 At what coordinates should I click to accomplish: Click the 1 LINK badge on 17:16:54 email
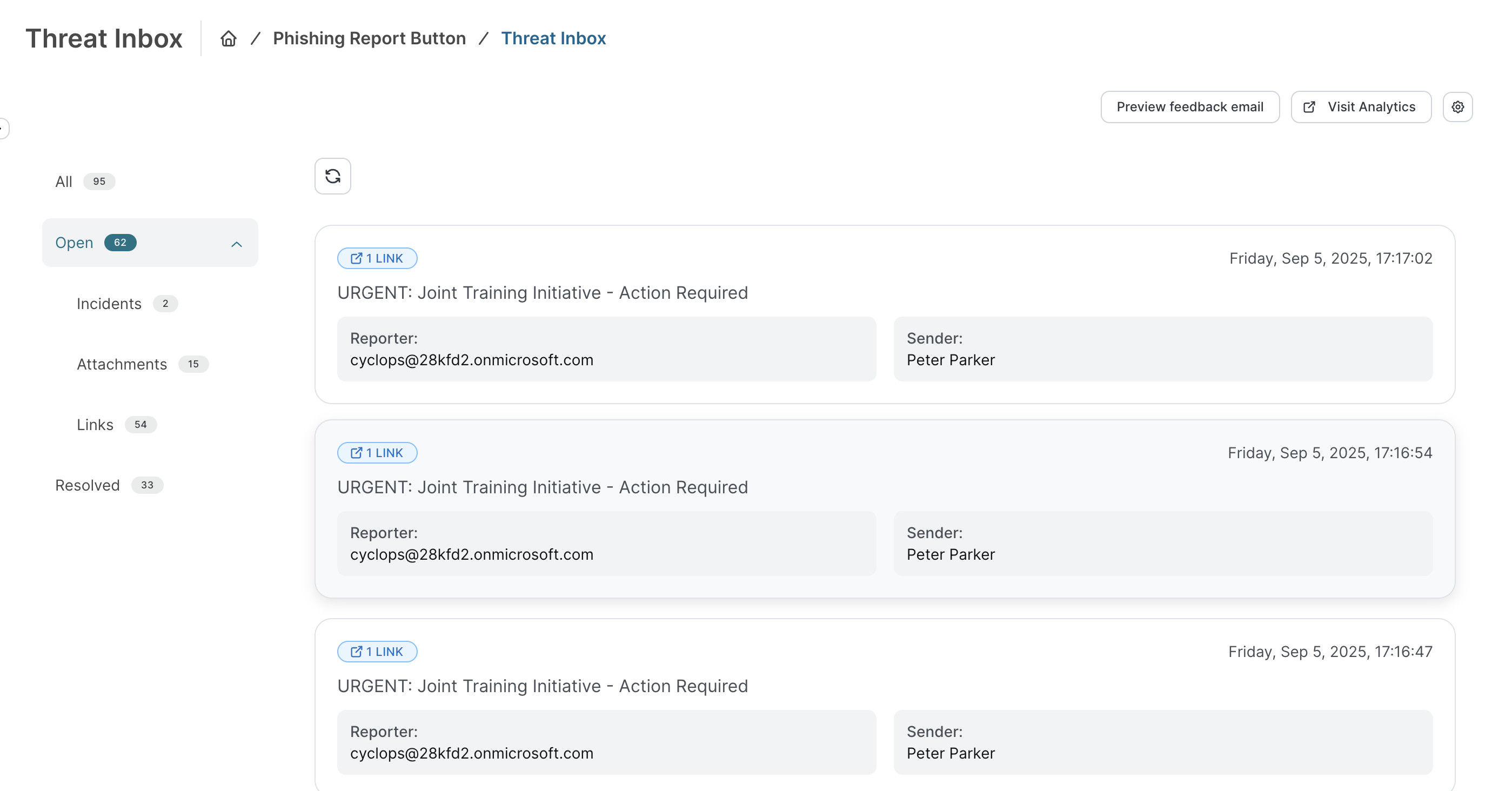point(377,453)
